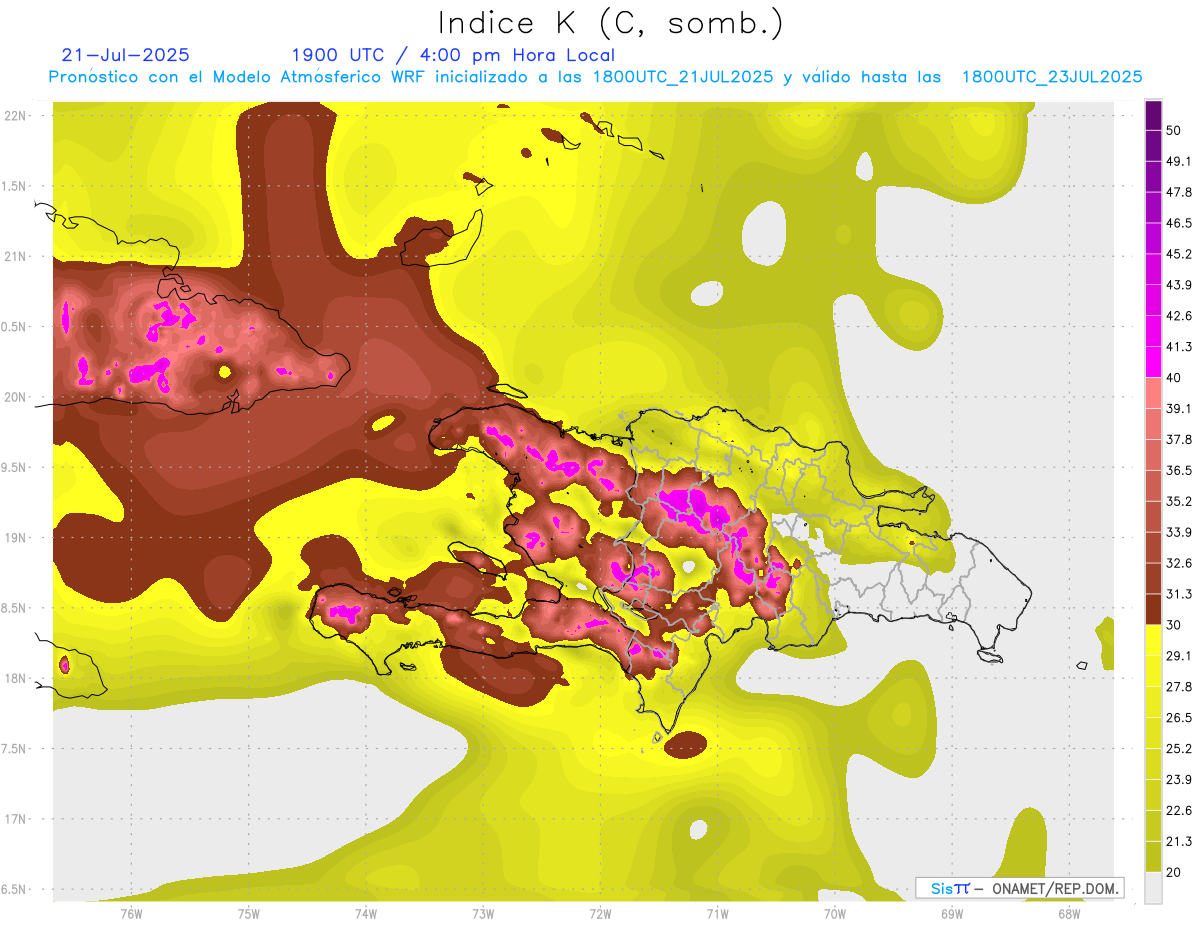Click the colorbar value '25.2'
The image size is (1200, 927).
1178,749
